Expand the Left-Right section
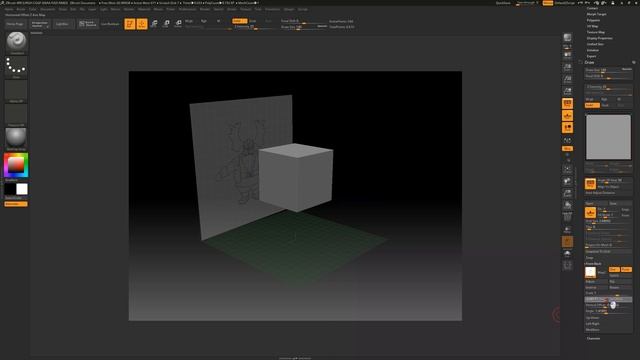Viewport: 640px width, 360px height. [x=592, y=324]
